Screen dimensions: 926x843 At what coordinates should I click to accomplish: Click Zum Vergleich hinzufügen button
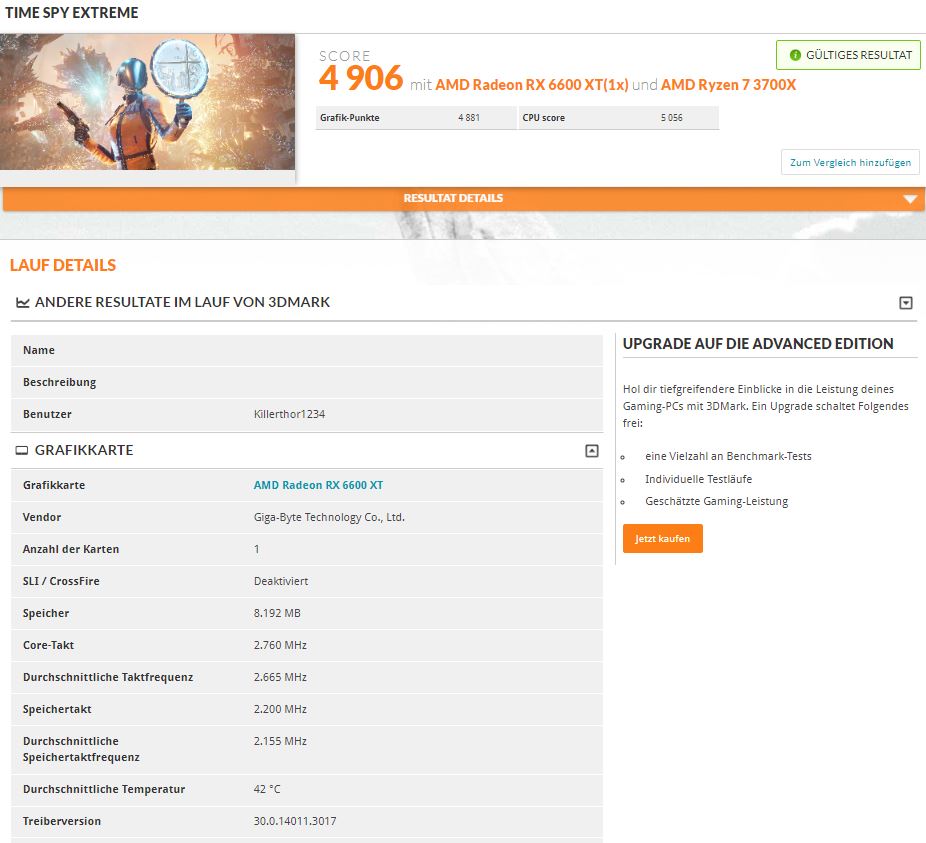pyautogui.click(x=850, y=162)
